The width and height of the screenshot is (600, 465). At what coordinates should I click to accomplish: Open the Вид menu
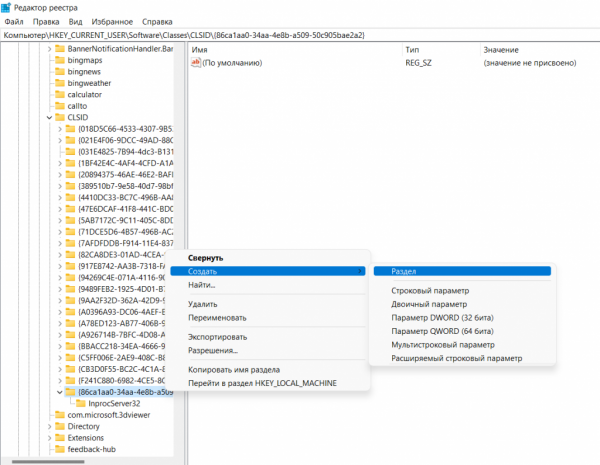[75, 22]
